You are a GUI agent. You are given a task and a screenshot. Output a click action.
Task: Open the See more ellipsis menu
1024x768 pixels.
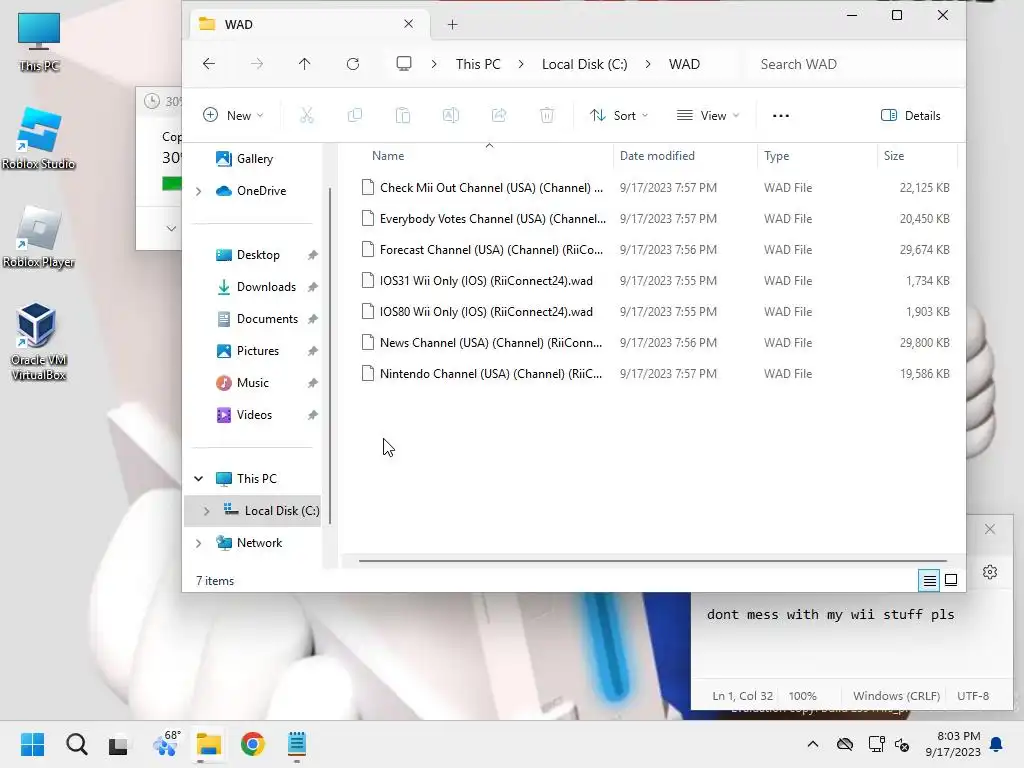[x=781, y=116]
